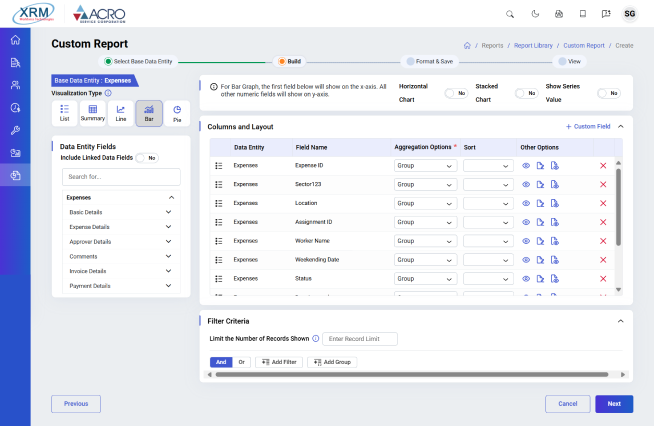
Task: Open the wrench tools sidebar icon
Action: coord(15,130)
